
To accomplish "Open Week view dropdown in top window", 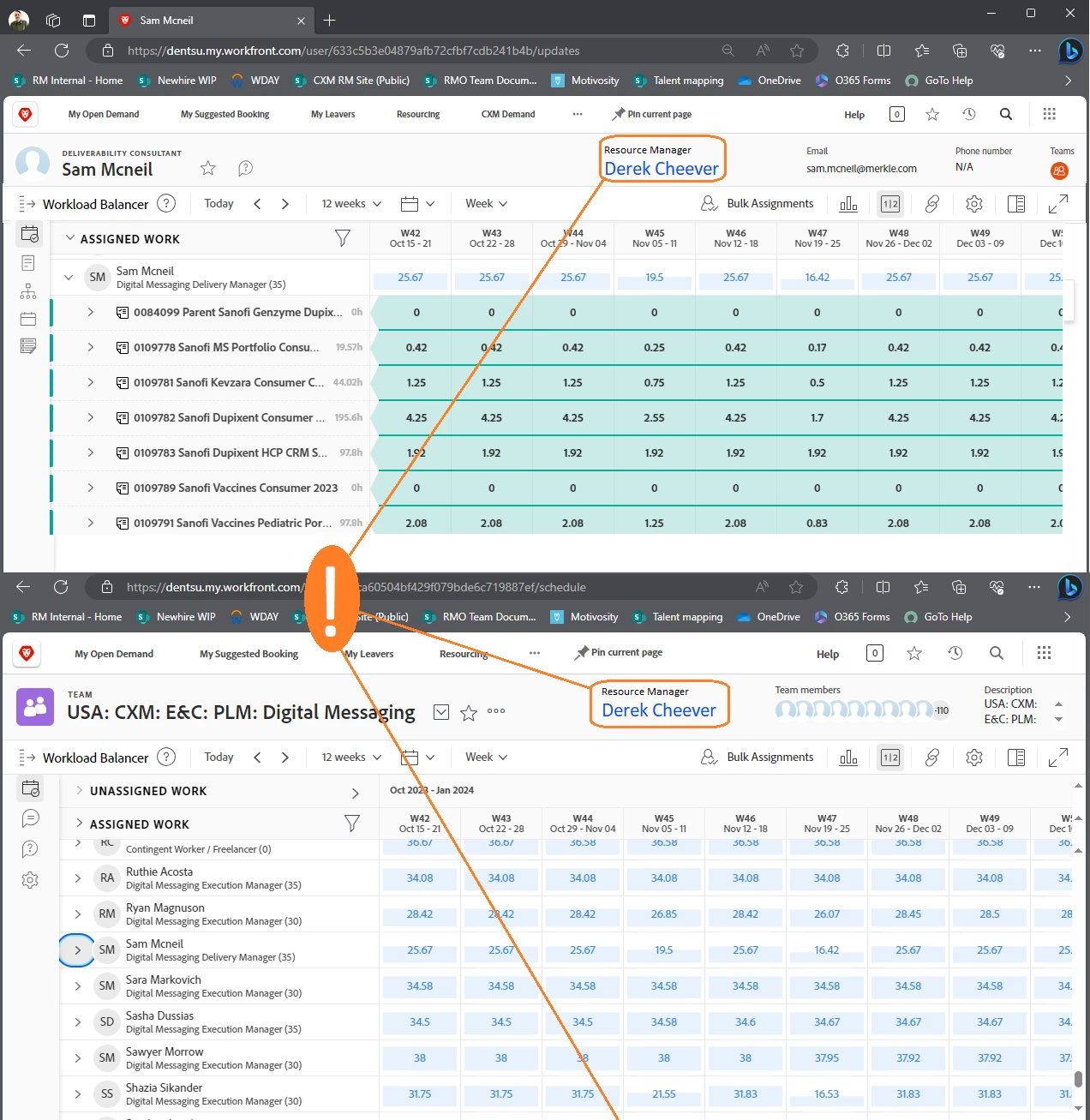I will (x=486, y=203).
